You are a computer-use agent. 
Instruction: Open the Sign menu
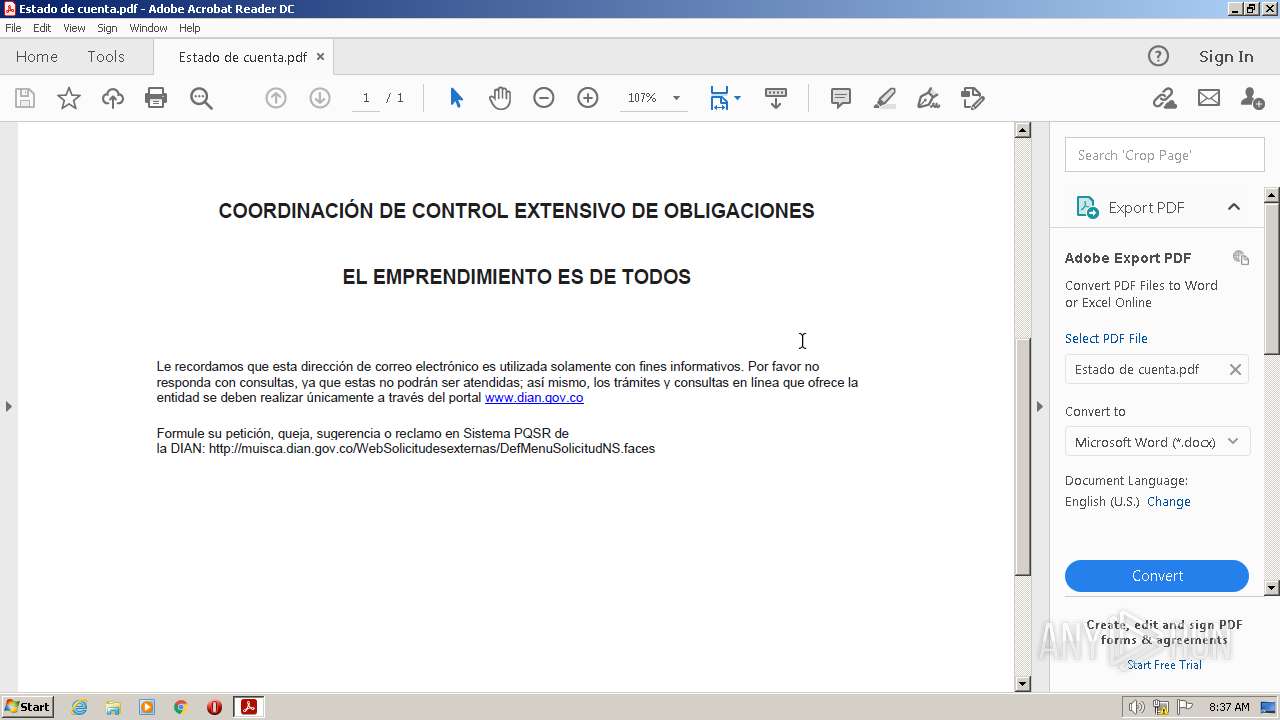tap(107, 28)
